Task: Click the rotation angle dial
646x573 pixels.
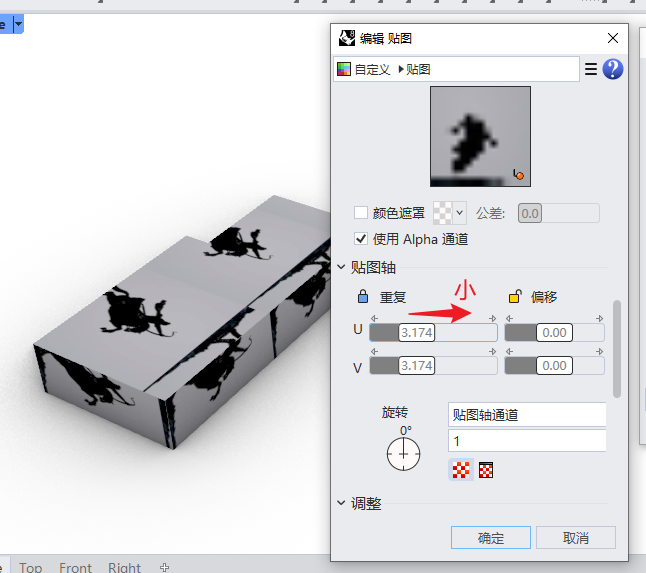Action: click(403, 454)
